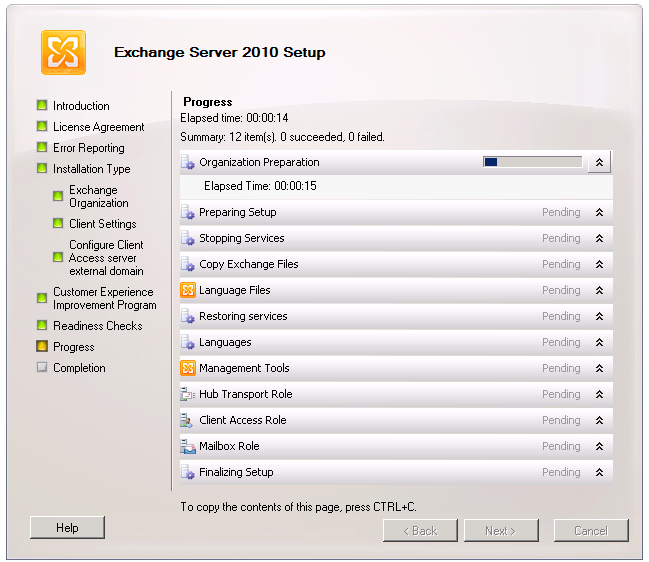Expand the Restoring services section chevron
Image resolution: width=649 pixels, height=562 pixels.
[x=599, y=317]
